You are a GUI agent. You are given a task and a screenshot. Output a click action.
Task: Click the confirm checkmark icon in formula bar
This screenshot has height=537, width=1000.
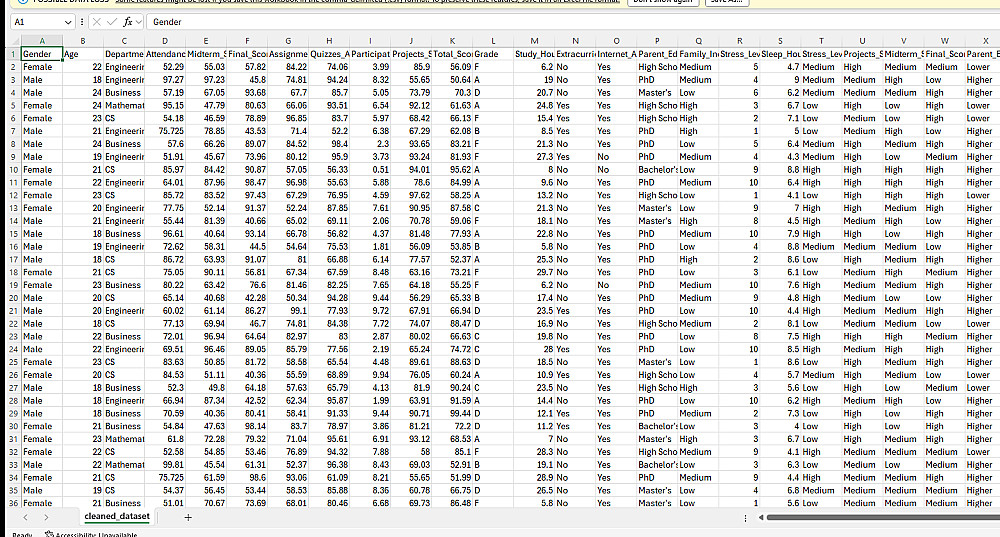[112, 22]
